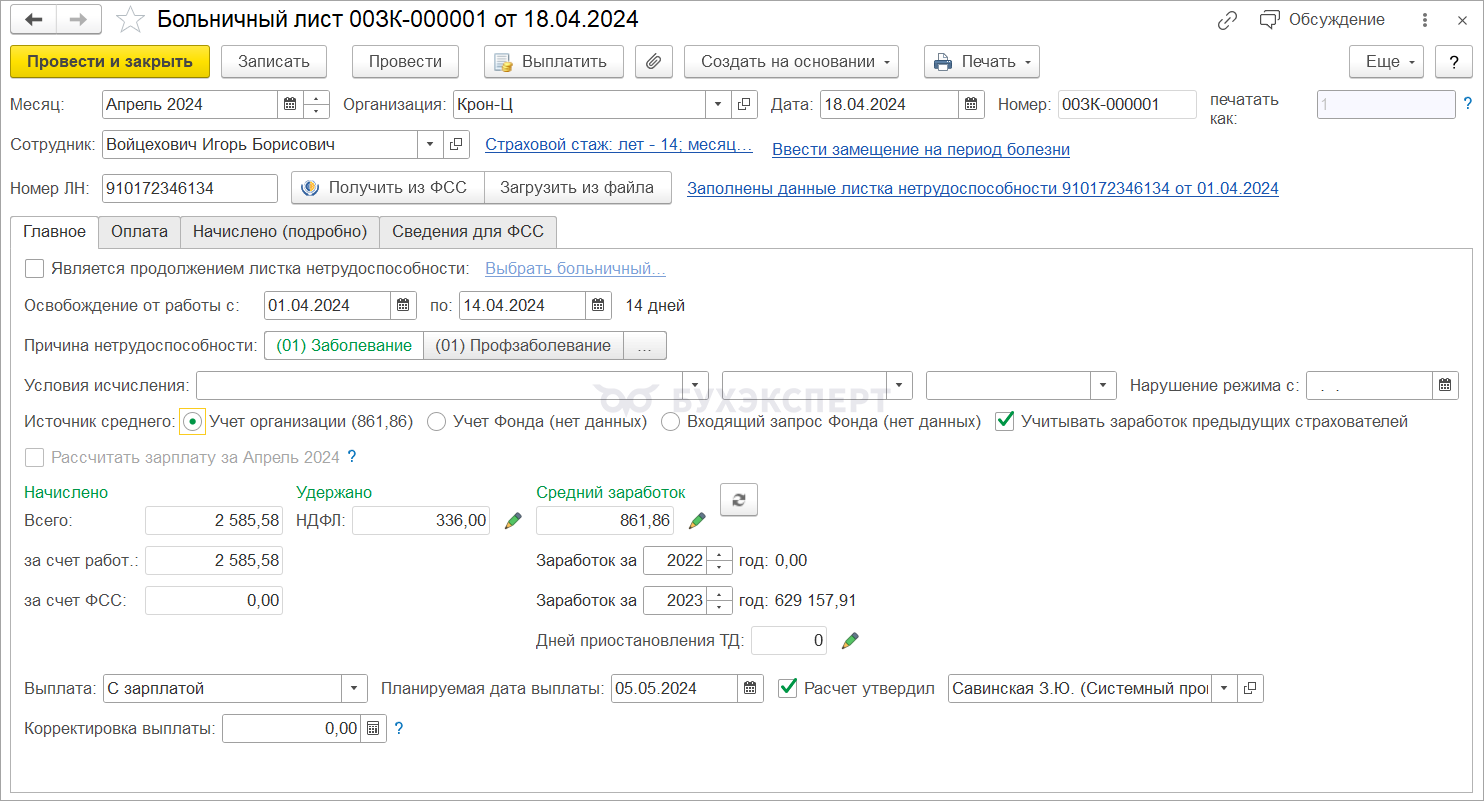Open form for Организация Крон-Ц
Image resolution: width=1484 pixels, height=801 pixels.
tap(745, 104)
